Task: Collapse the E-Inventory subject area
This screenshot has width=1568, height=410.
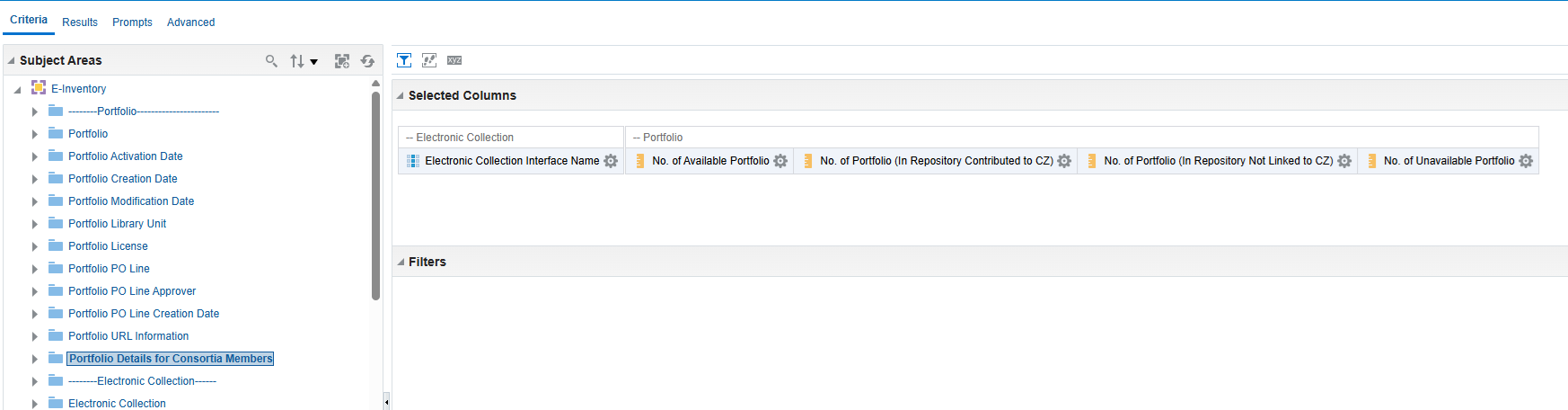Action: [x=17, y=90]
